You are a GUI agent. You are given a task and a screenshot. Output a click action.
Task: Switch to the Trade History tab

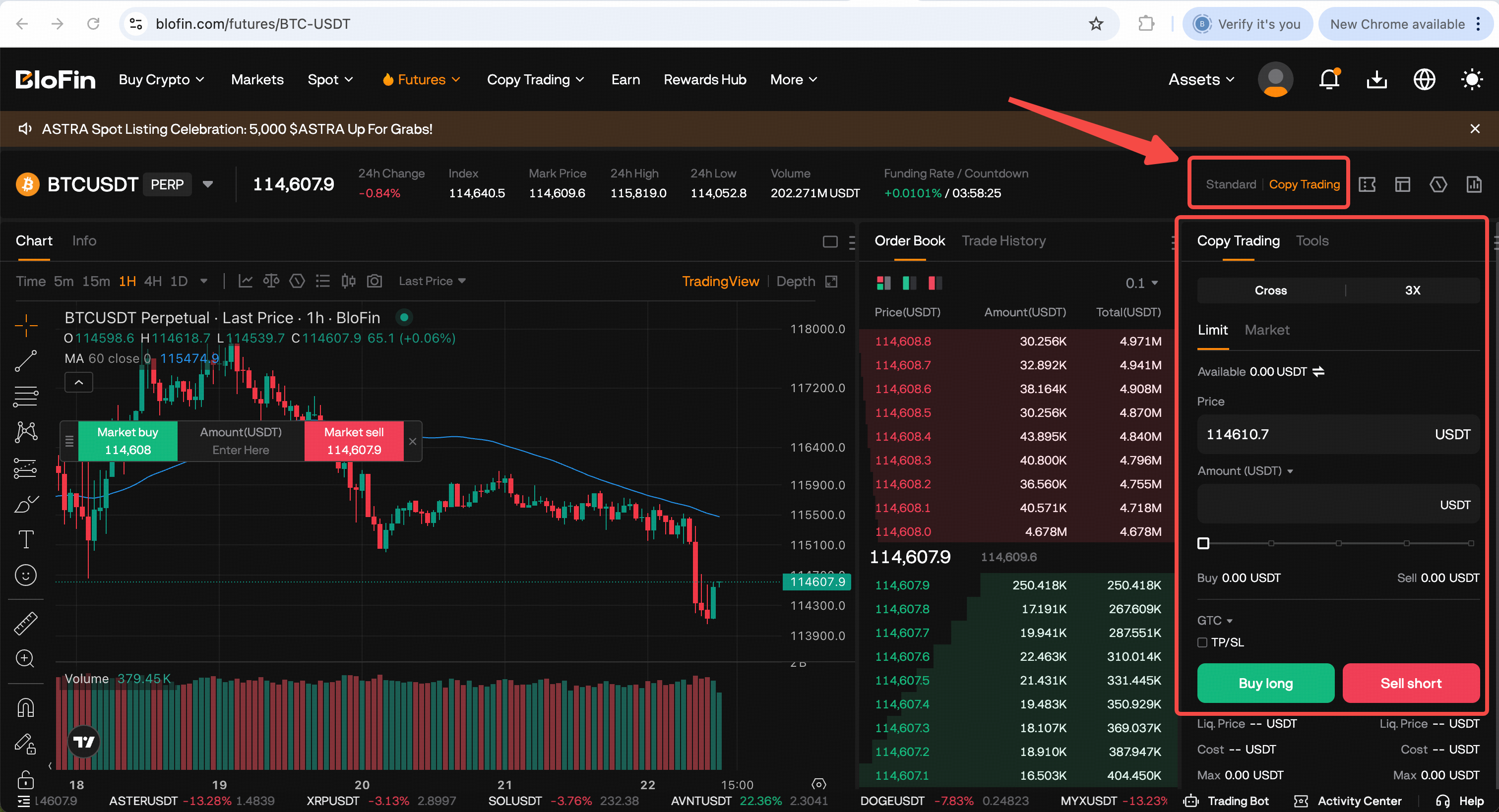pos(1004,240)
